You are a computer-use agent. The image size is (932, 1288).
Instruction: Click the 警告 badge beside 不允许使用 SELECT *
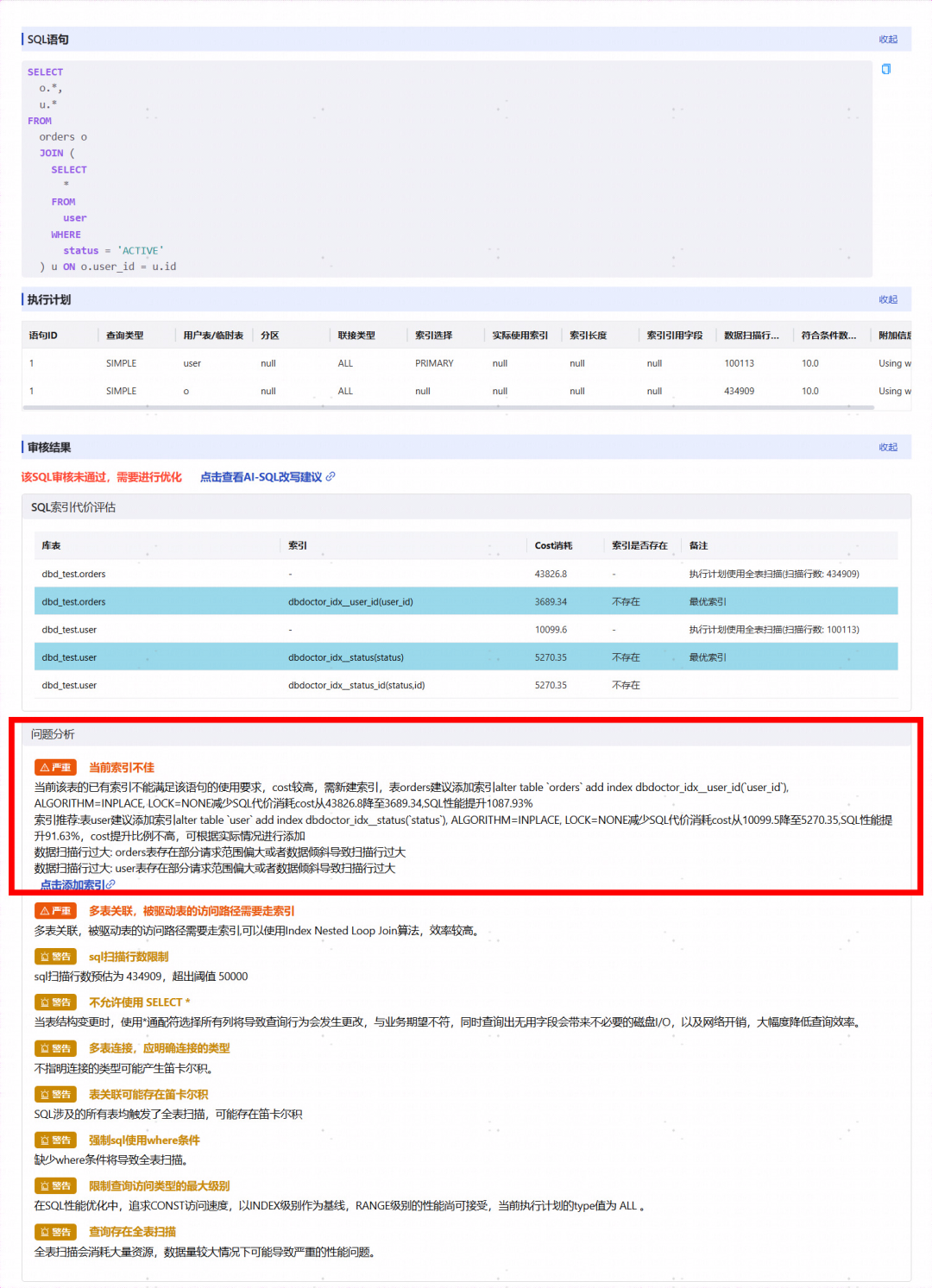[x=55, y=1002]
